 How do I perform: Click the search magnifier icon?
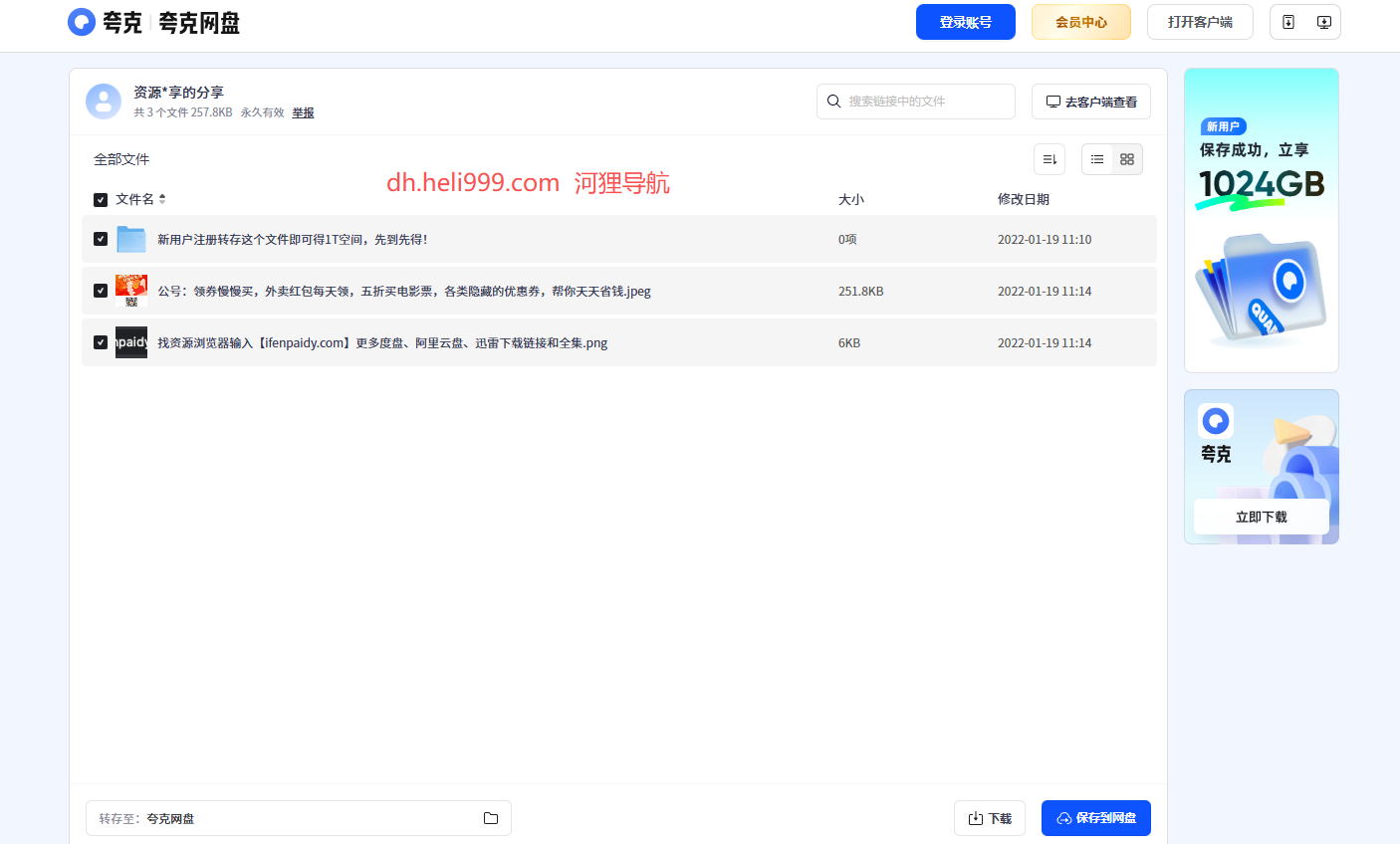click(x=834, y=101)
